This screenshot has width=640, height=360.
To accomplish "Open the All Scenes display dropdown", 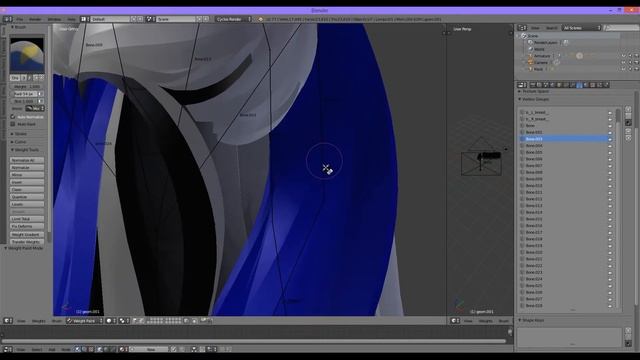I will click(582, 28).
